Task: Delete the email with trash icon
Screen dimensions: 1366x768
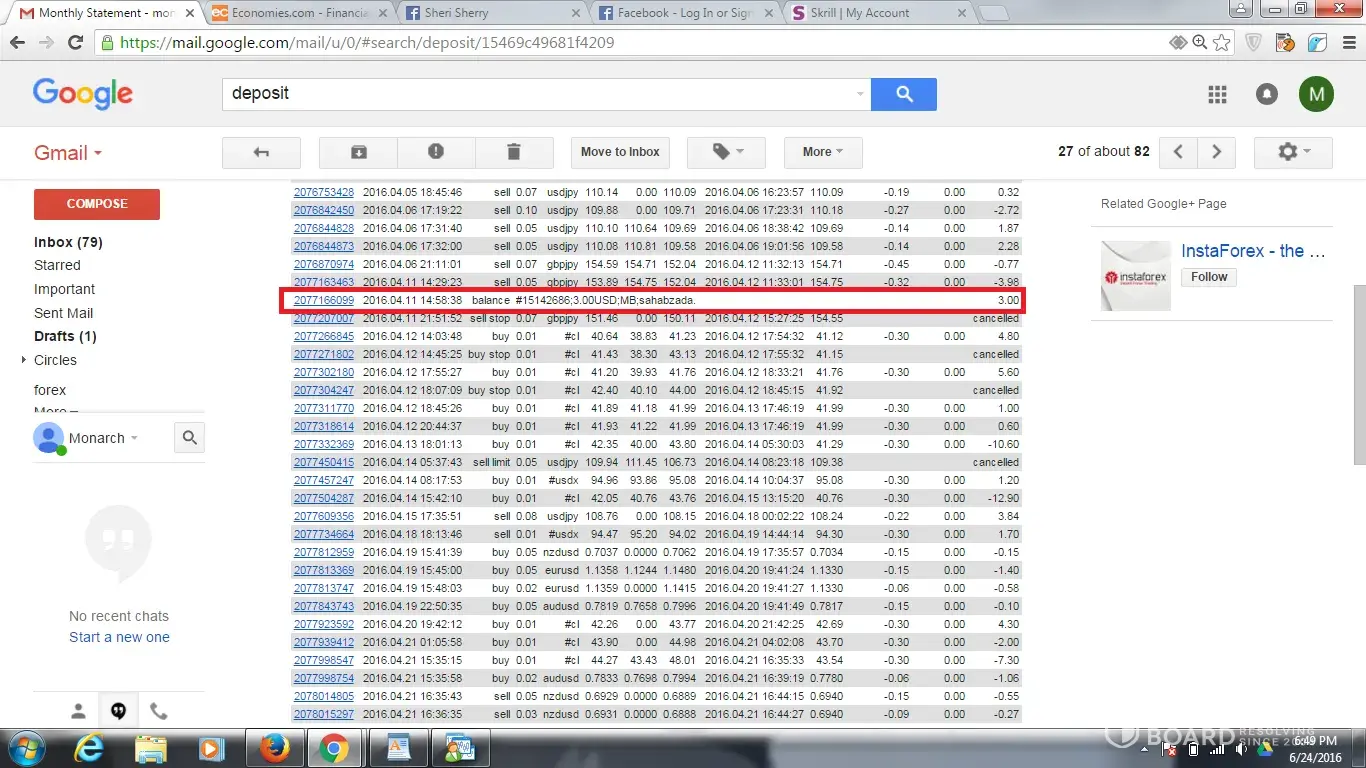Action: click(x=514, y=152)
